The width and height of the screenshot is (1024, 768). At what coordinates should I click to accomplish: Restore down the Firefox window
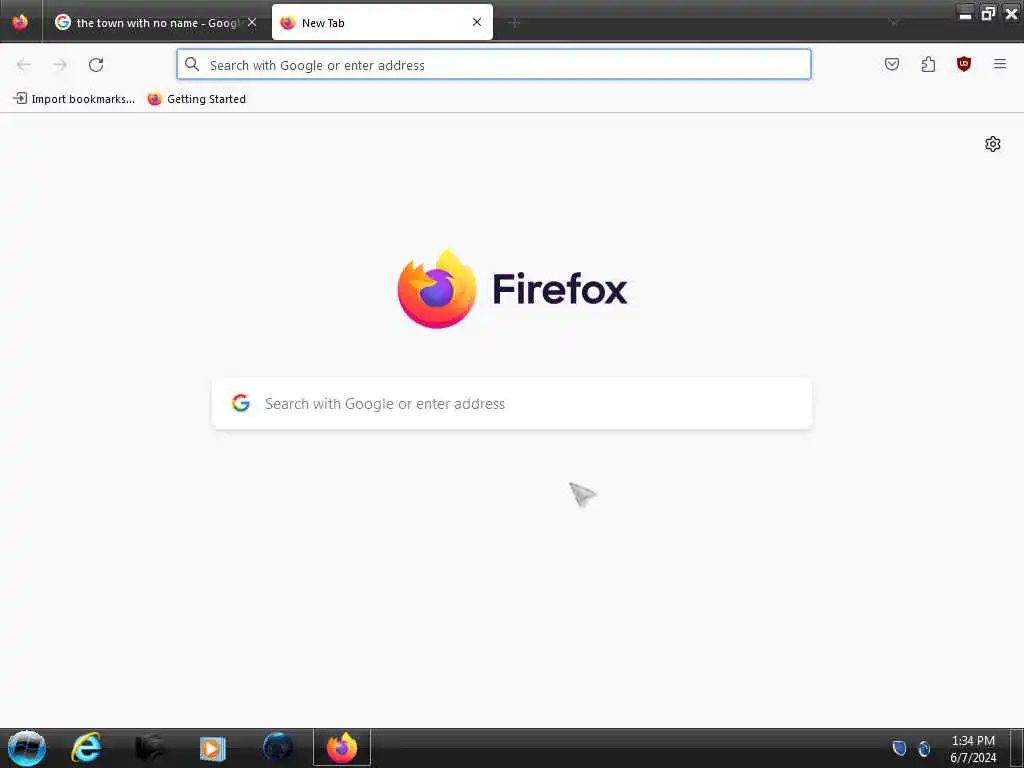[988, 13]
